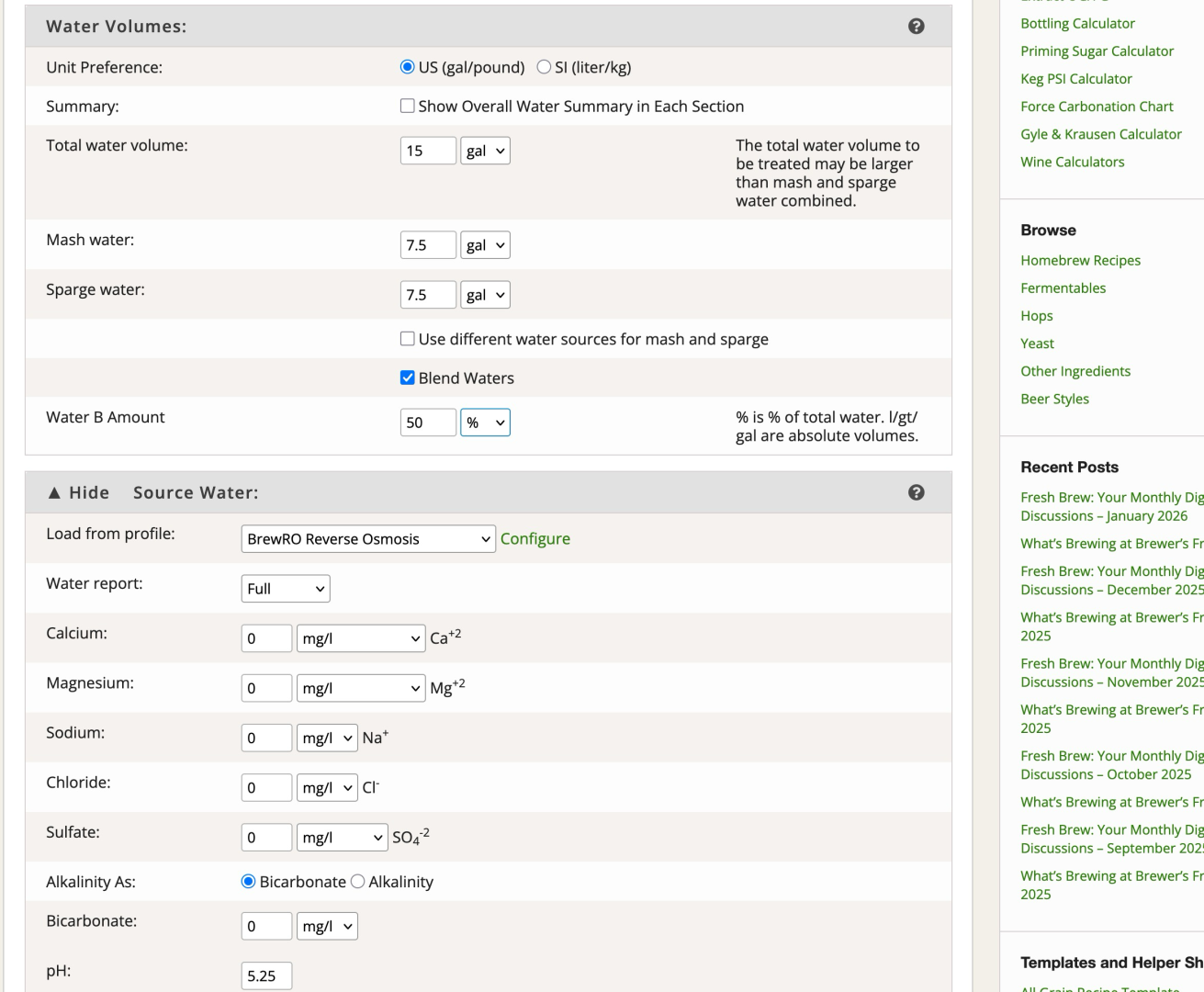Expand the Water report Full dropdown
This screenshot has width=1204, height=992.
(286, 589)
